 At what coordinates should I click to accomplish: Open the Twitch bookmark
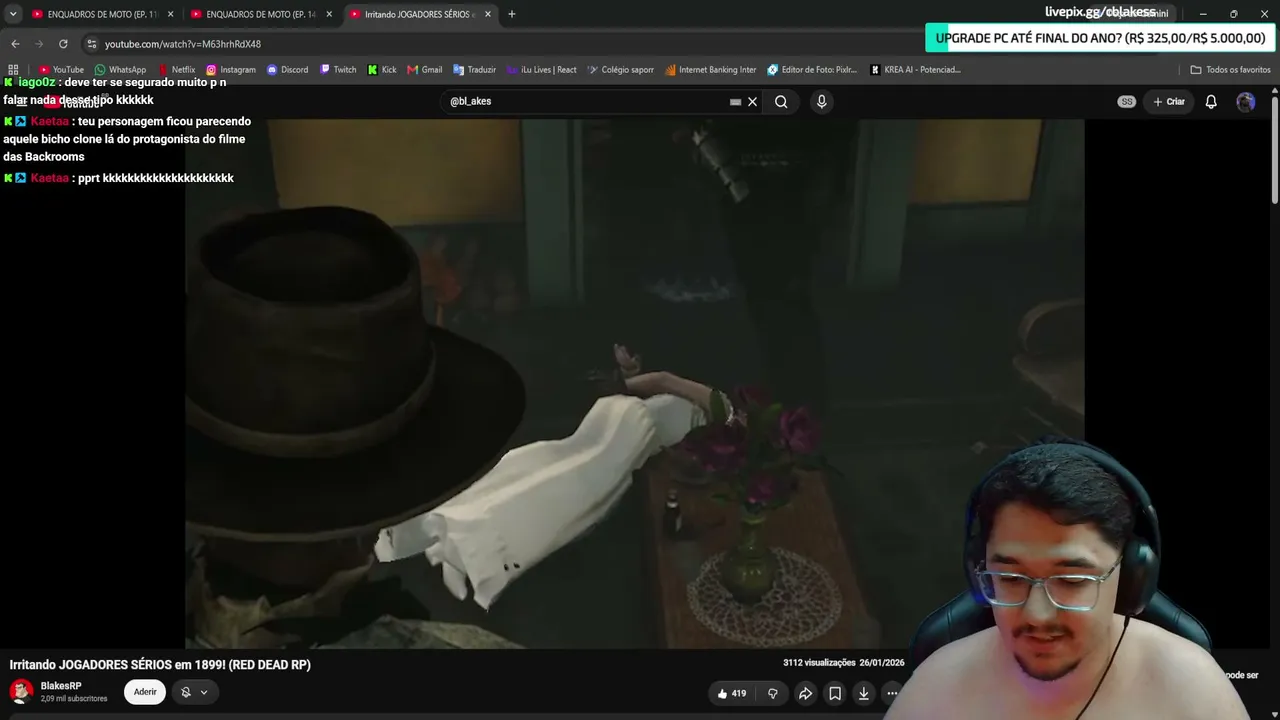[x=338, y=70]
